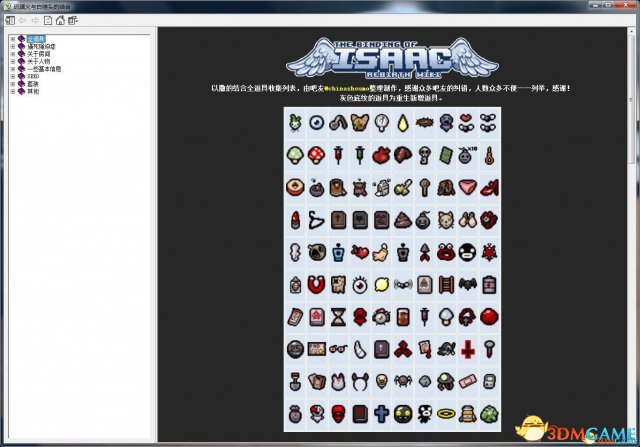Select the SEED topic label

coord(33,76)
